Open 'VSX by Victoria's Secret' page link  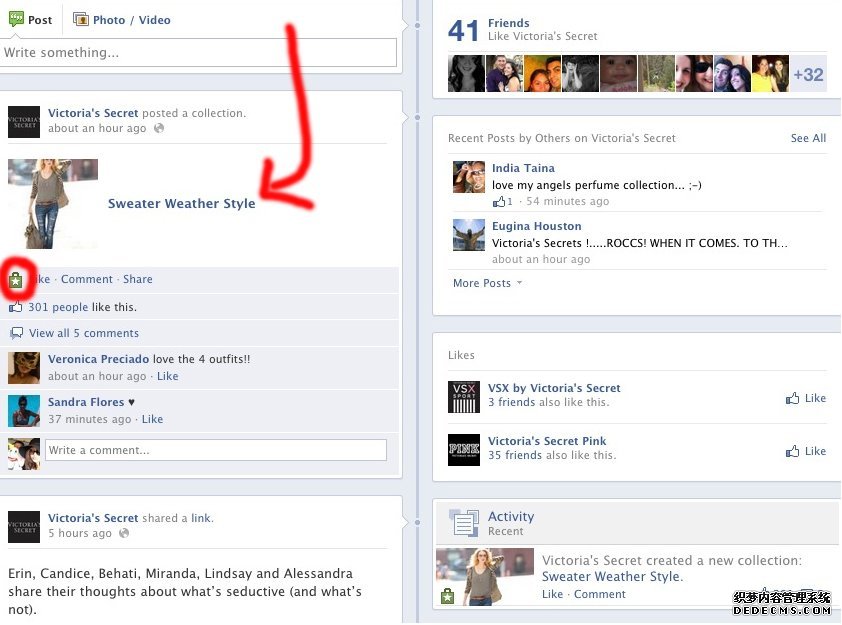click(554, 388)
